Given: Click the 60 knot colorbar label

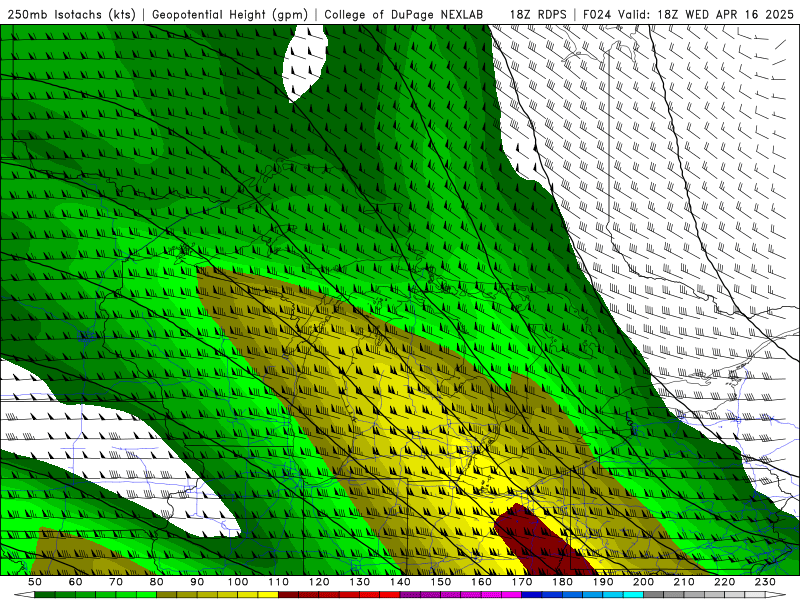Looking at the screenshot, I should pyautogui.click(x=75, y=582).
